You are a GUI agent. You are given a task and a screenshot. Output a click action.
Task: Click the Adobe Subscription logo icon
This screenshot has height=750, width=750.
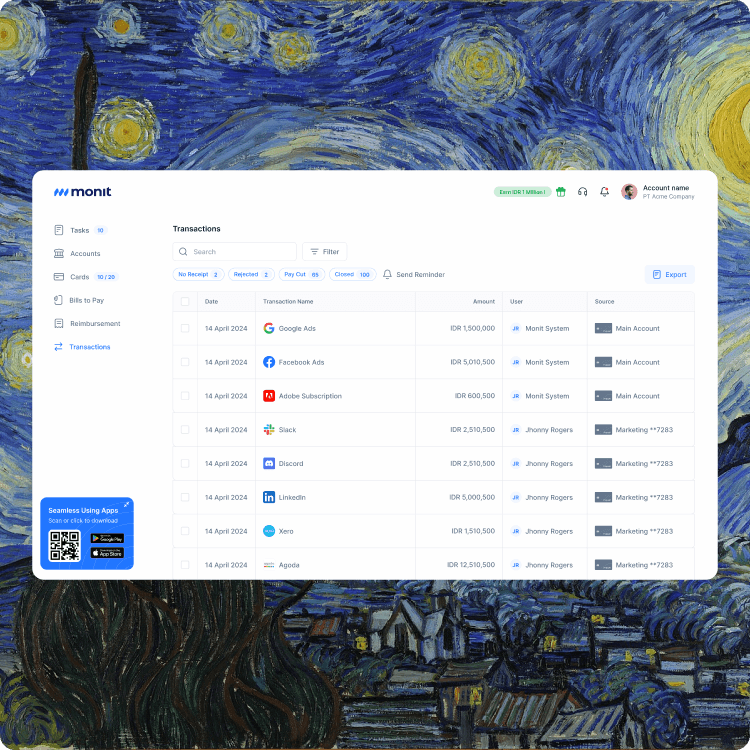(x=269, y=396)
